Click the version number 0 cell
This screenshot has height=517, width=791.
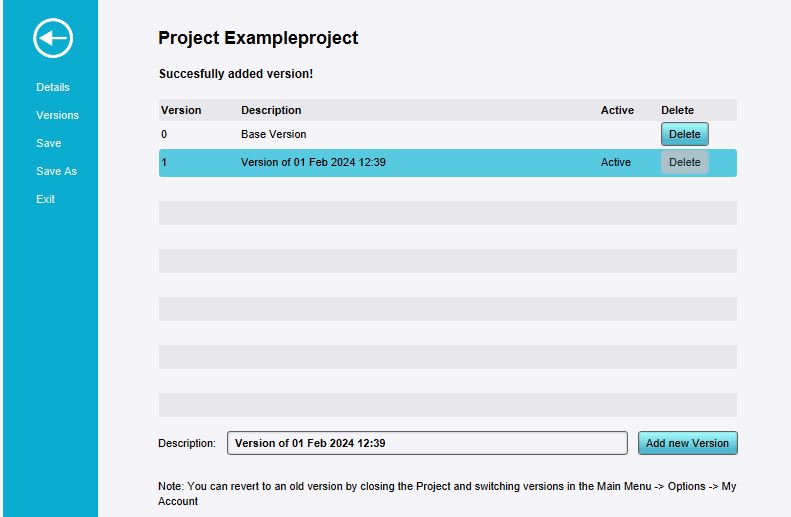point(164,134)
